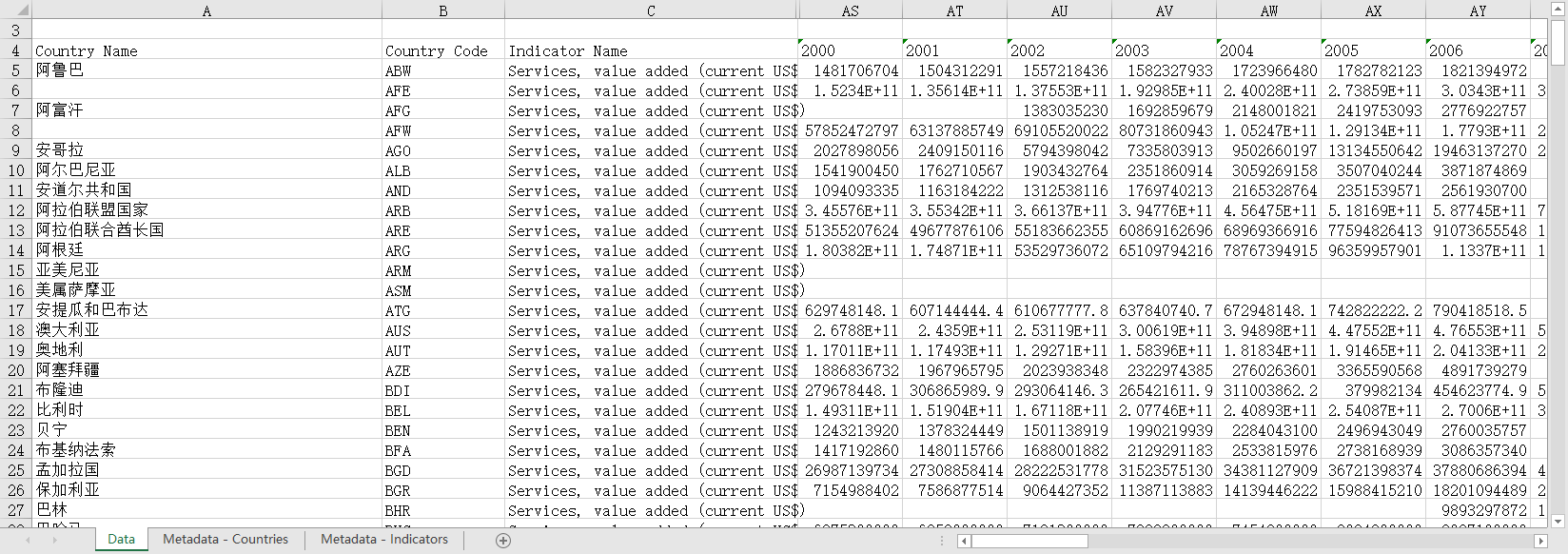Select column AY header
Viewport: 1568px width, 554px height.
(x=1478, y=10)
